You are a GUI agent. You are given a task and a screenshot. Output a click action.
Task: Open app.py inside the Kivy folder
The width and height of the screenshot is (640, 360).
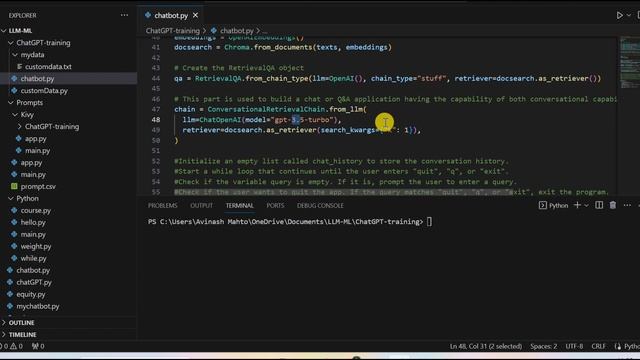pyautogui.click(x=36, y=139)
